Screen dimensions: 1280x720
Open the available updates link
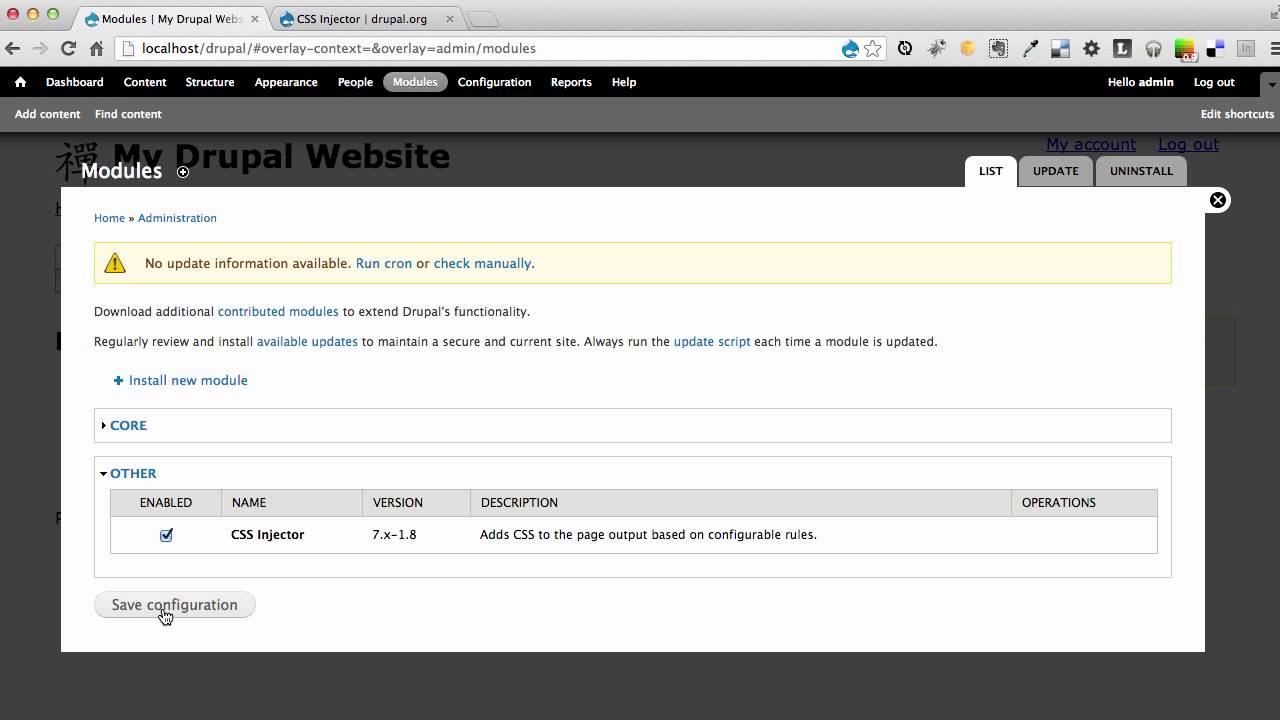click(307, 341)
